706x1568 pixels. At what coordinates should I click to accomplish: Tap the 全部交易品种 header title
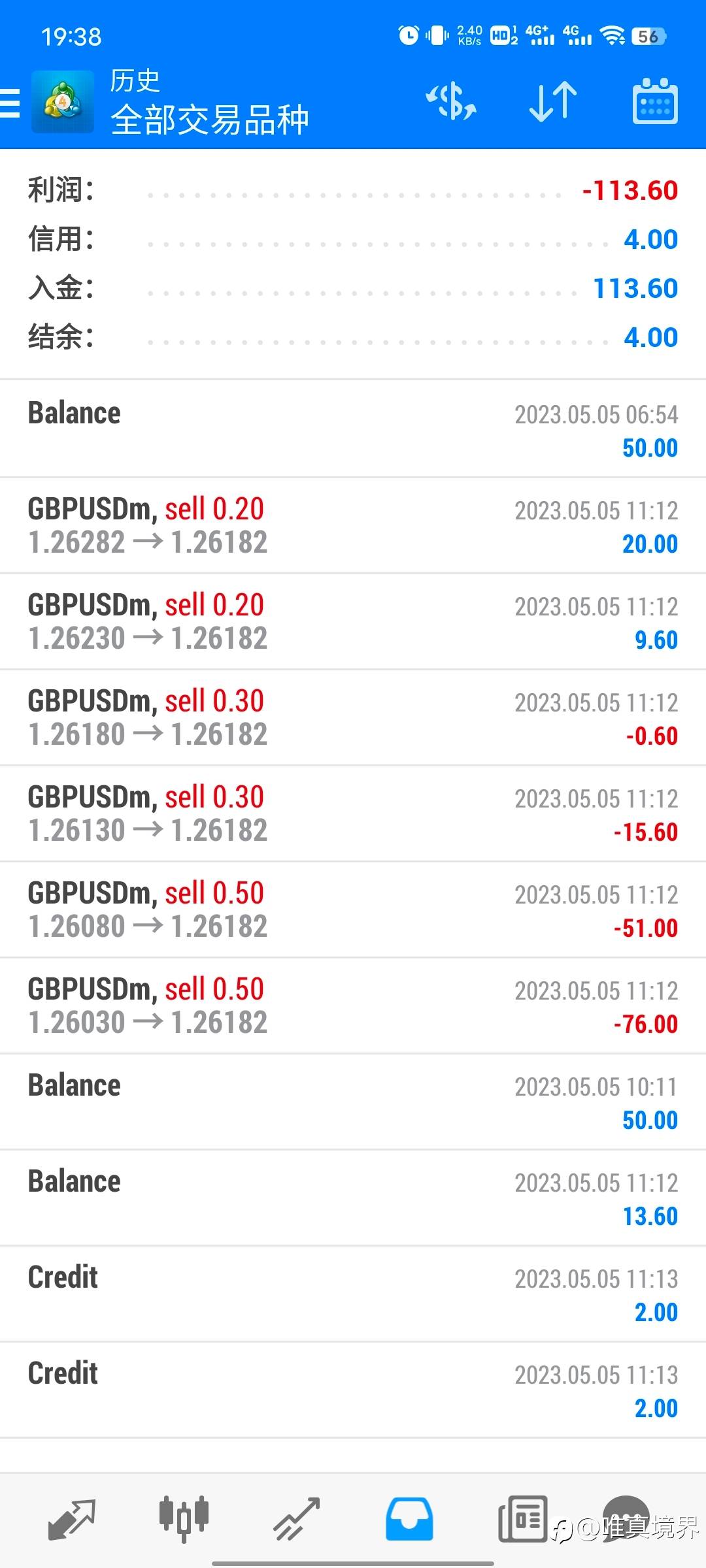click(x=209, y=119)
